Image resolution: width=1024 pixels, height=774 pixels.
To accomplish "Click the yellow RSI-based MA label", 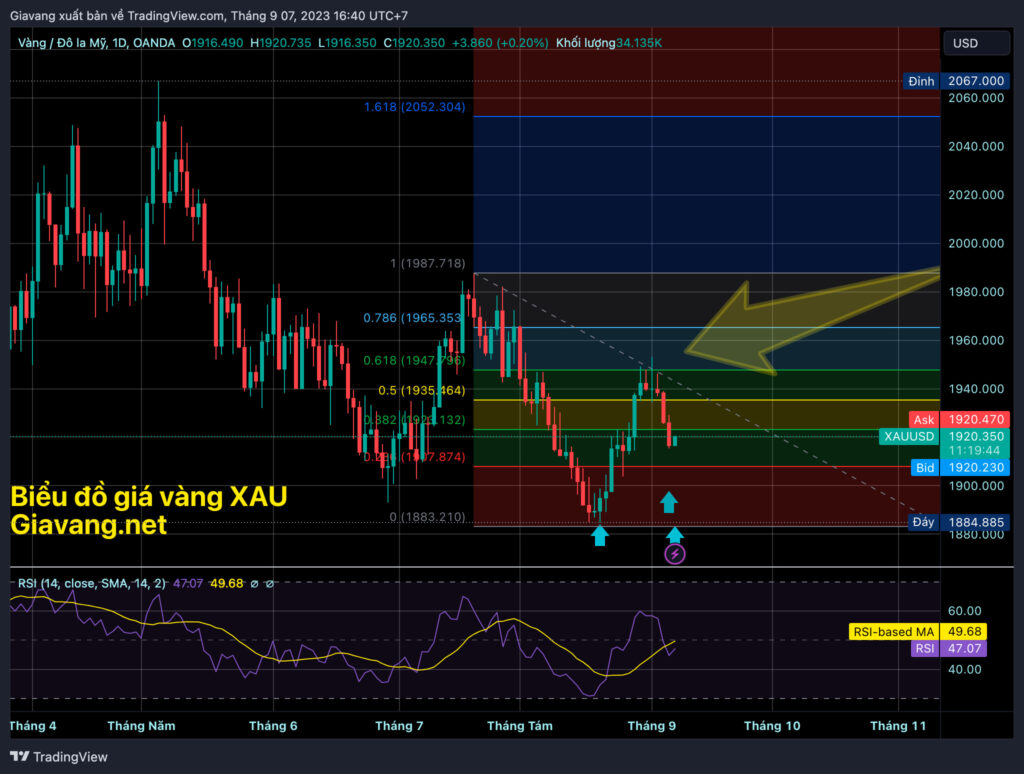I will [915, 631].
